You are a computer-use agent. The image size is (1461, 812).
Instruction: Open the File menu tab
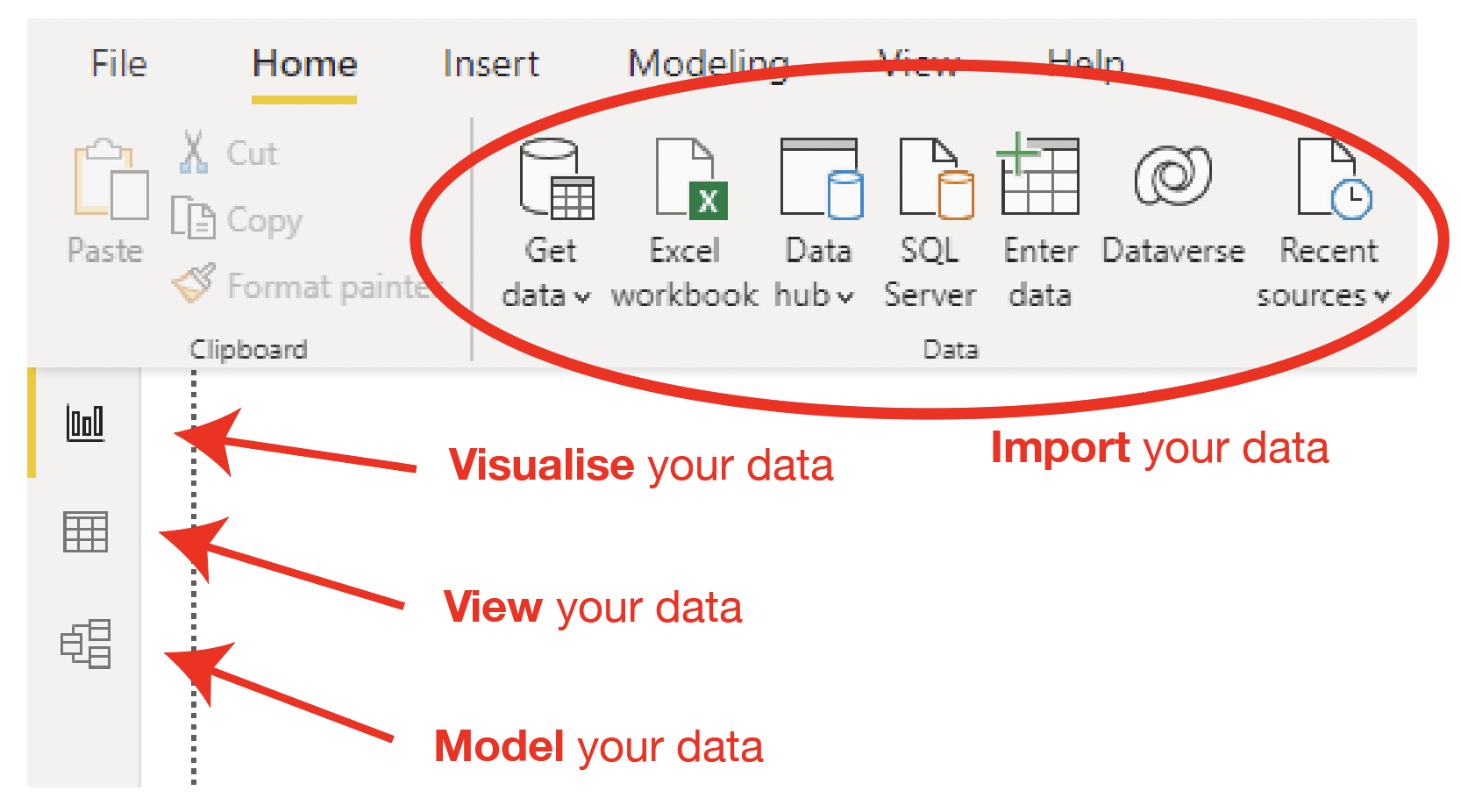tap(118, 64)
